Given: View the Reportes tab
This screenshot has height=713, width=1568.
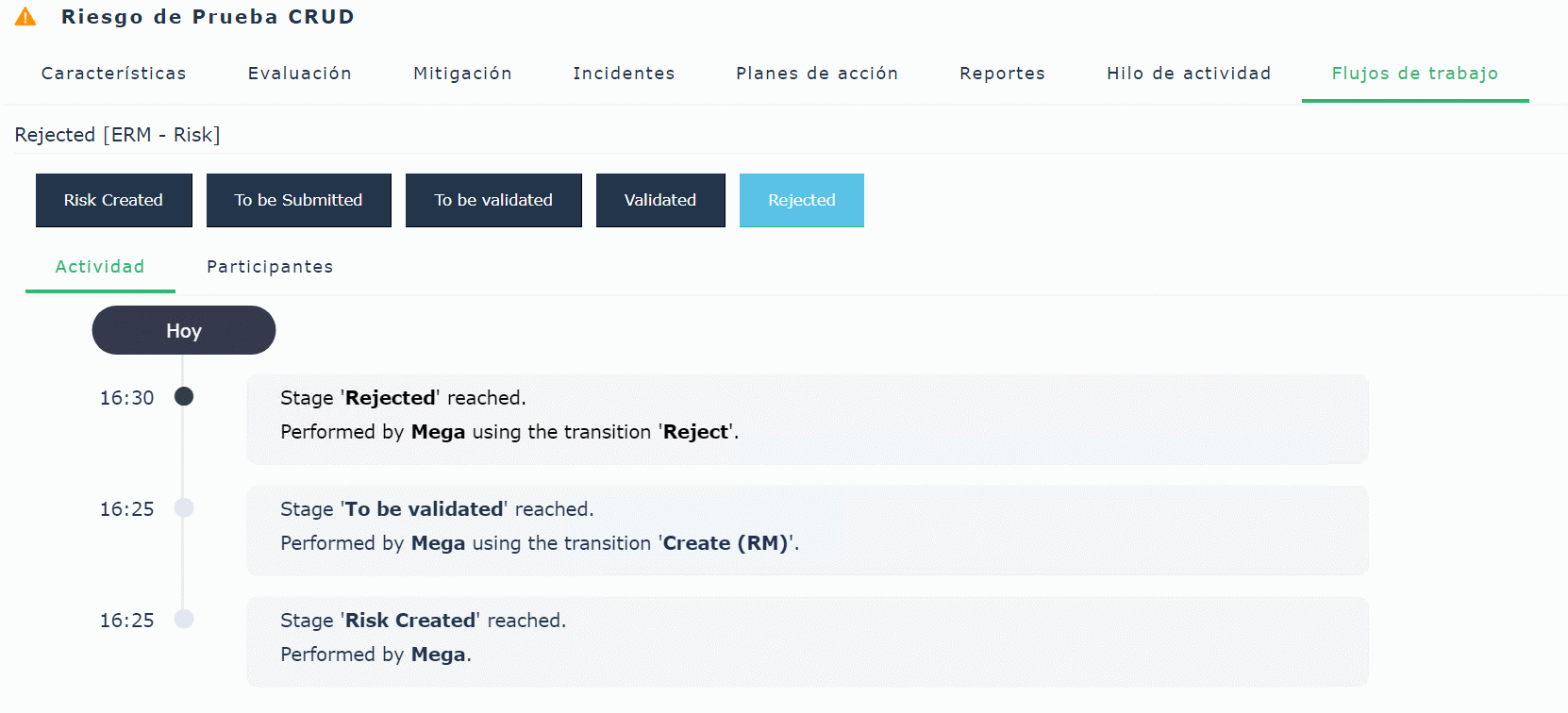Looking at the screenshot, I should (x=1002, y=74).
